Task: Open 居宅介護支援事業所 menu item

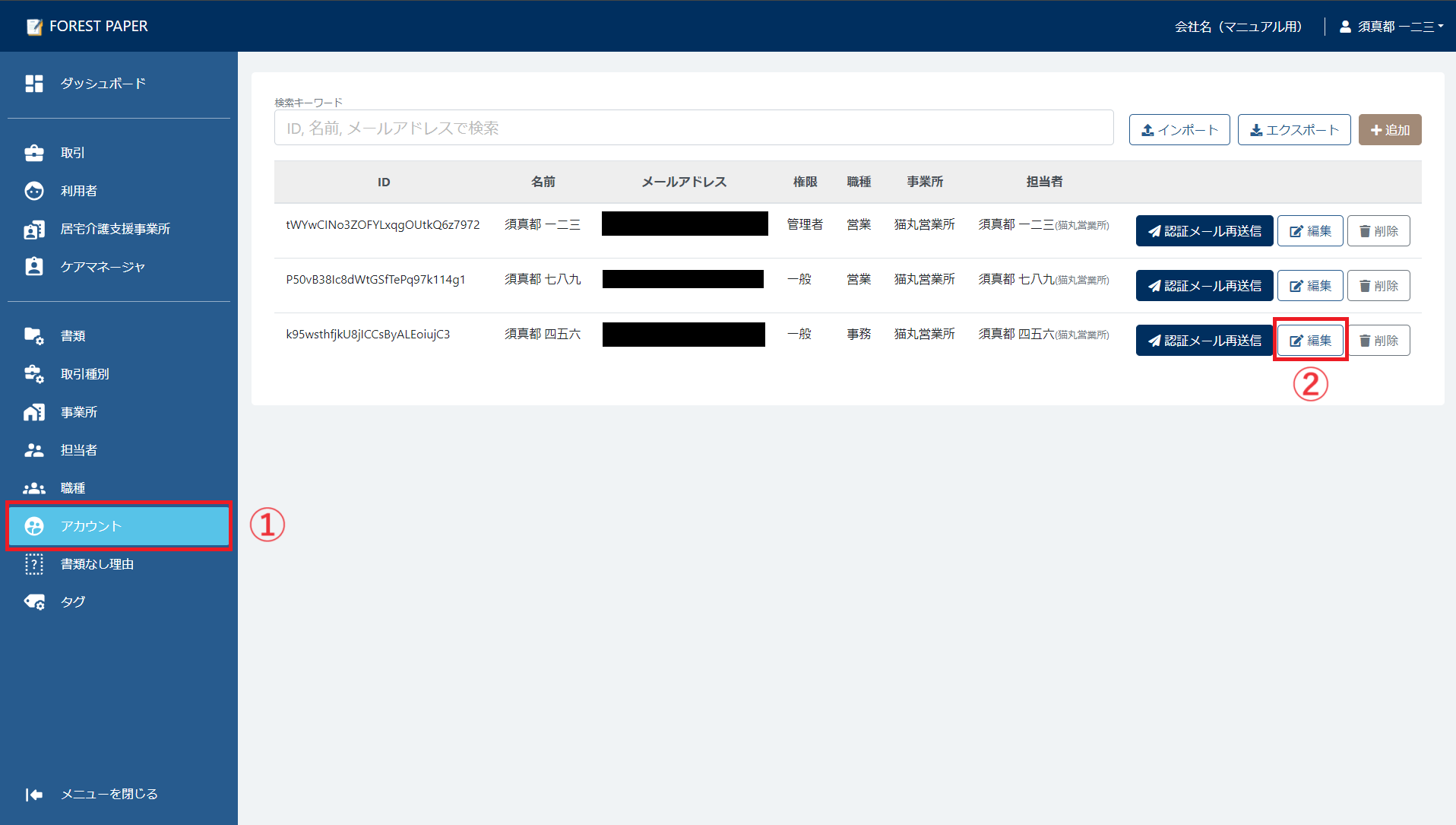Action: coord(115,229)
